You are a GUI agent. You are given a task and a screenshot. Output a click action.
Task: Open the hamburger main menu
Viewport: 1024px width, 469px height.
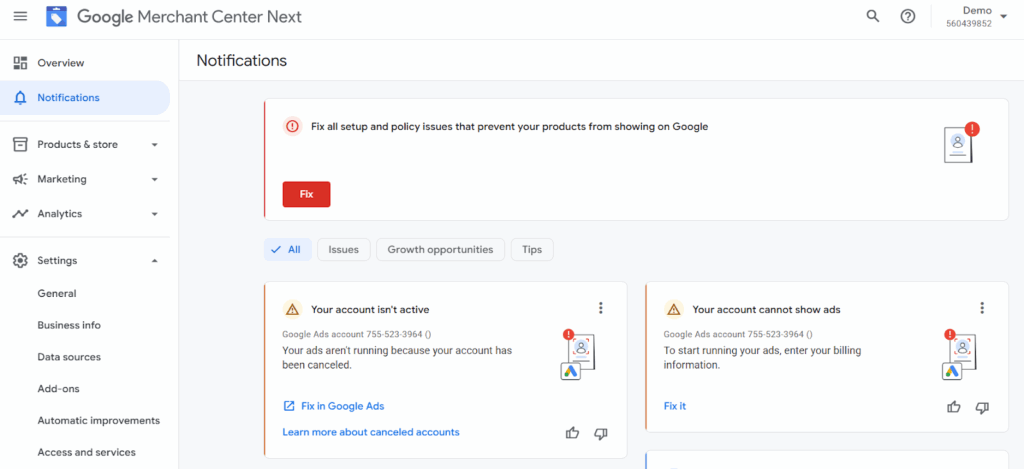click(20, 16)
